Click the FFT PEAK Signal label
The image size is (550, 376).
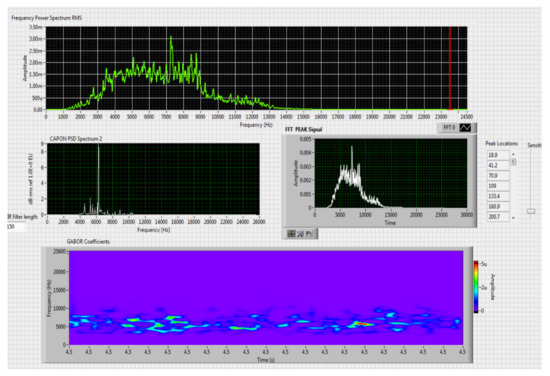click(303, 129)
